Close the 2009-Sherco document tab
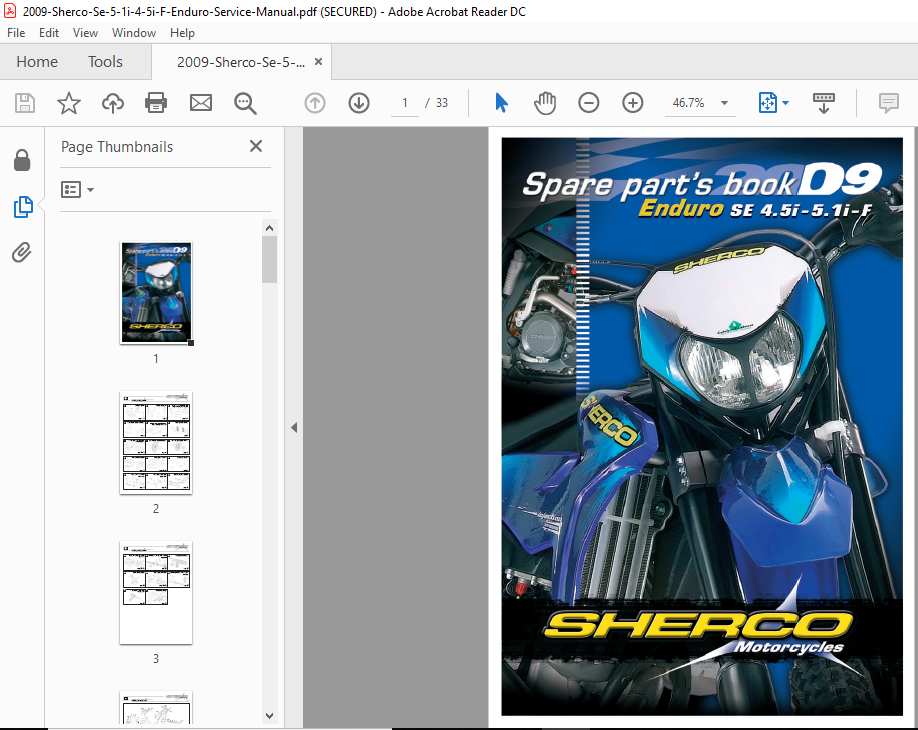 pos(318,61)
